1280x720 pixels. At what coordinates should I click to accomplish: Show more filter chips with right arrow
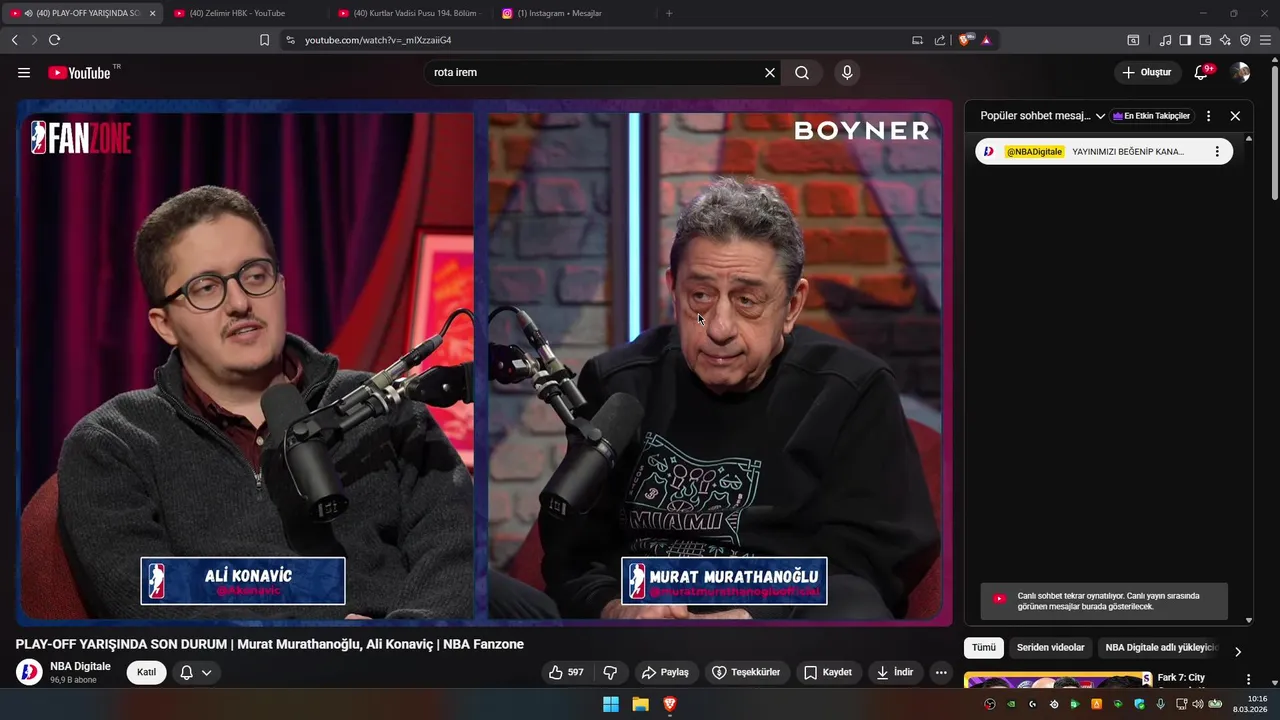[1237, 651]
